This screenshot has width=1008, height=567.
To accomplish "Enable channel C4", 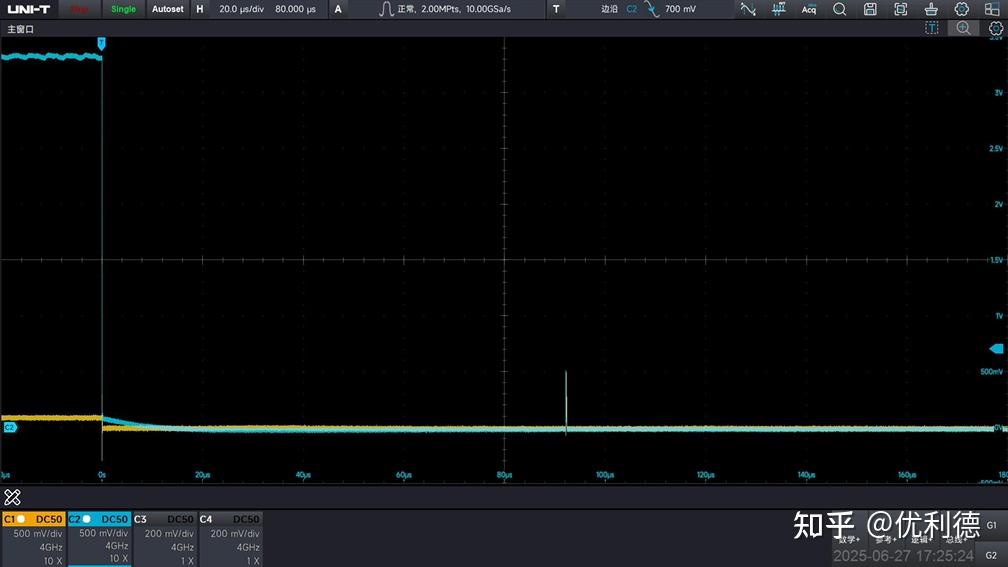I will 230,519.
